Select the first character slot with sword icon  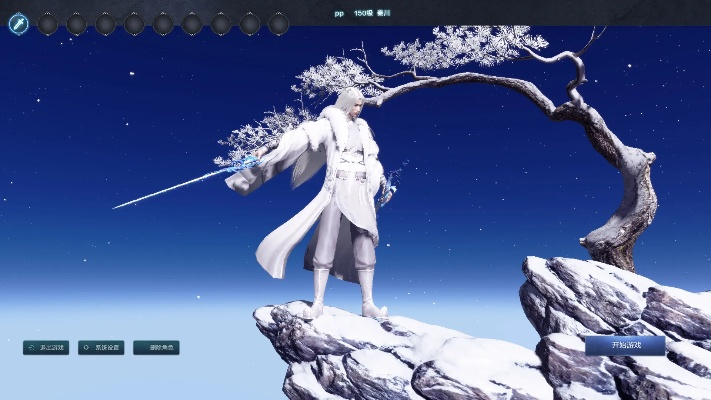click(18, 23)
